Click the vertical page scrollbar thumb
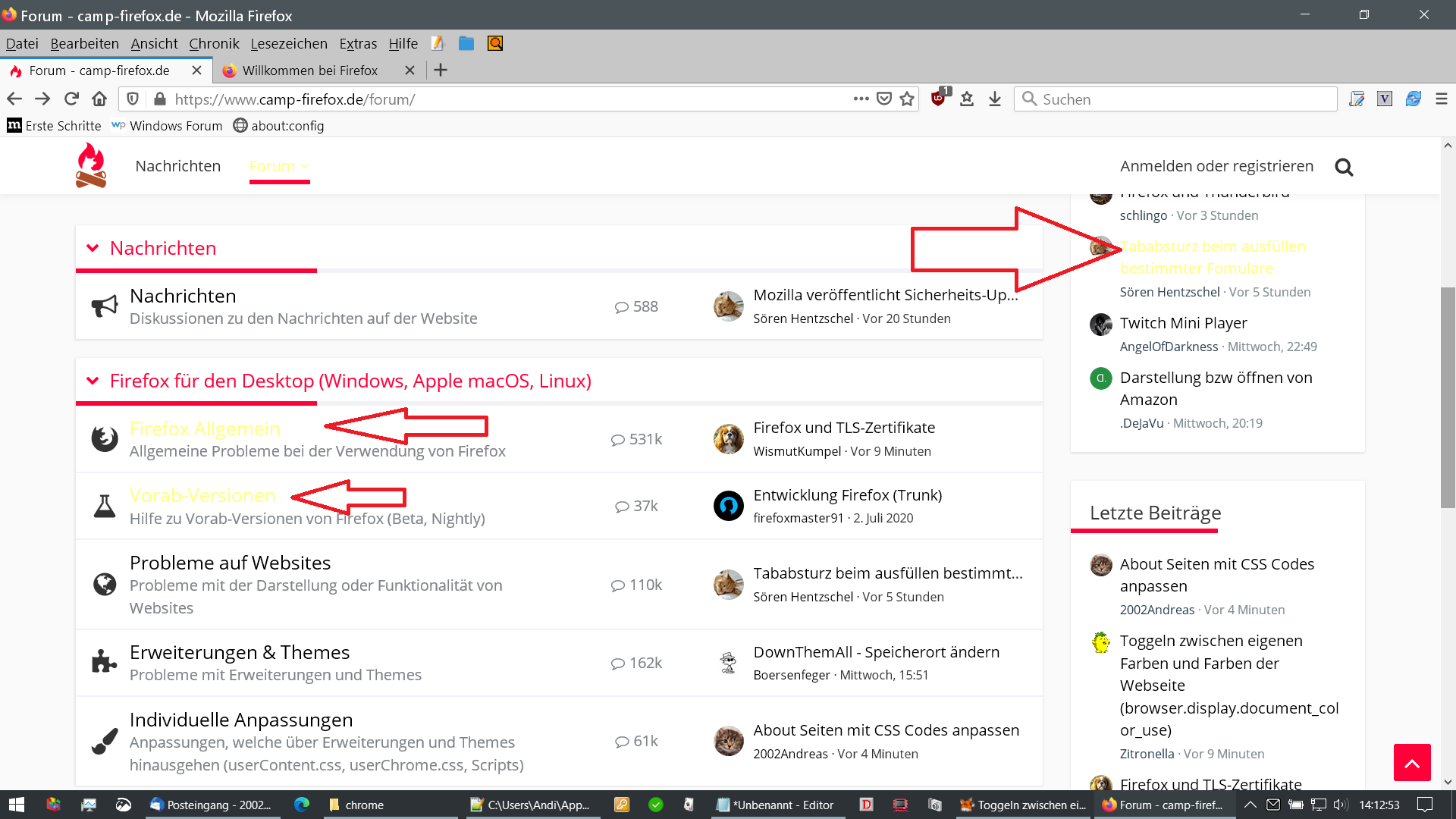 click(1448, 397)
